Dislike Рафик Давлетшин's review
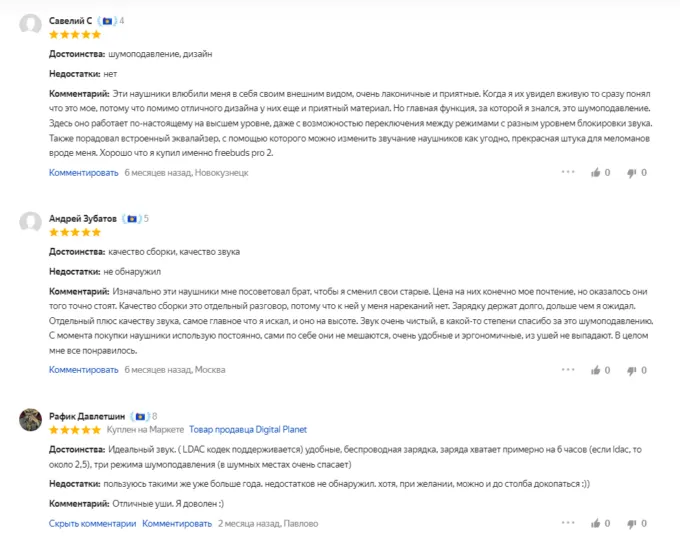This screenshot has height=539, width=680. click(x=631, y=523)
